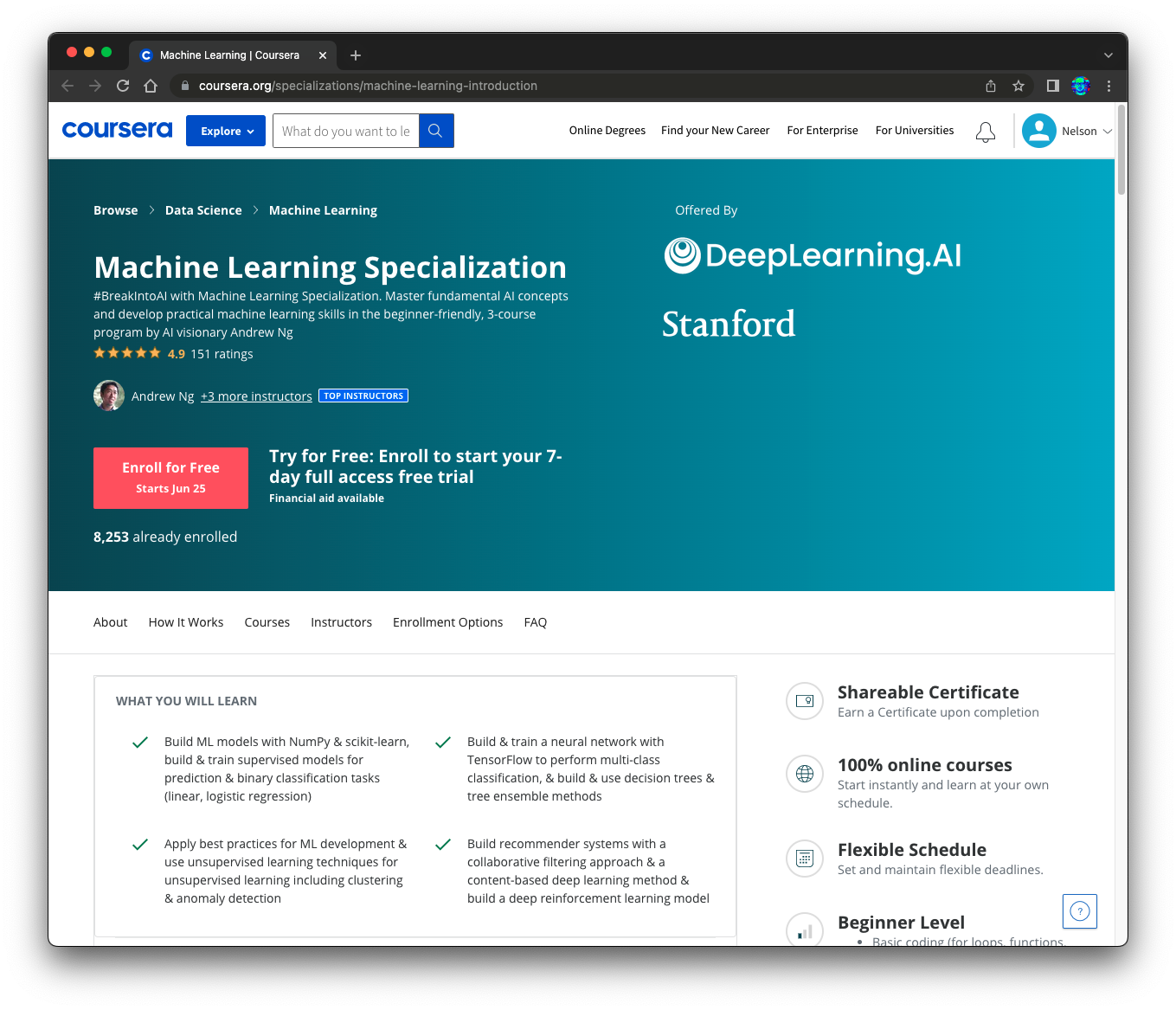Click the Shareable Certificate heading
This screenshot has width=1176, height=1010.
(928, 692)
